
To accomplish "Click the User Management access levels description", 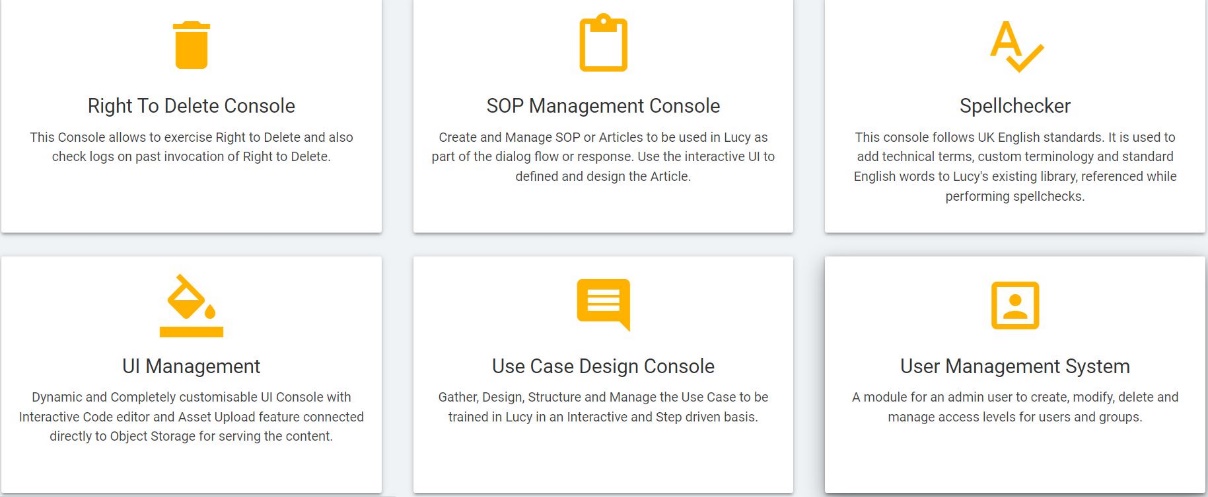I will 1015,407.
